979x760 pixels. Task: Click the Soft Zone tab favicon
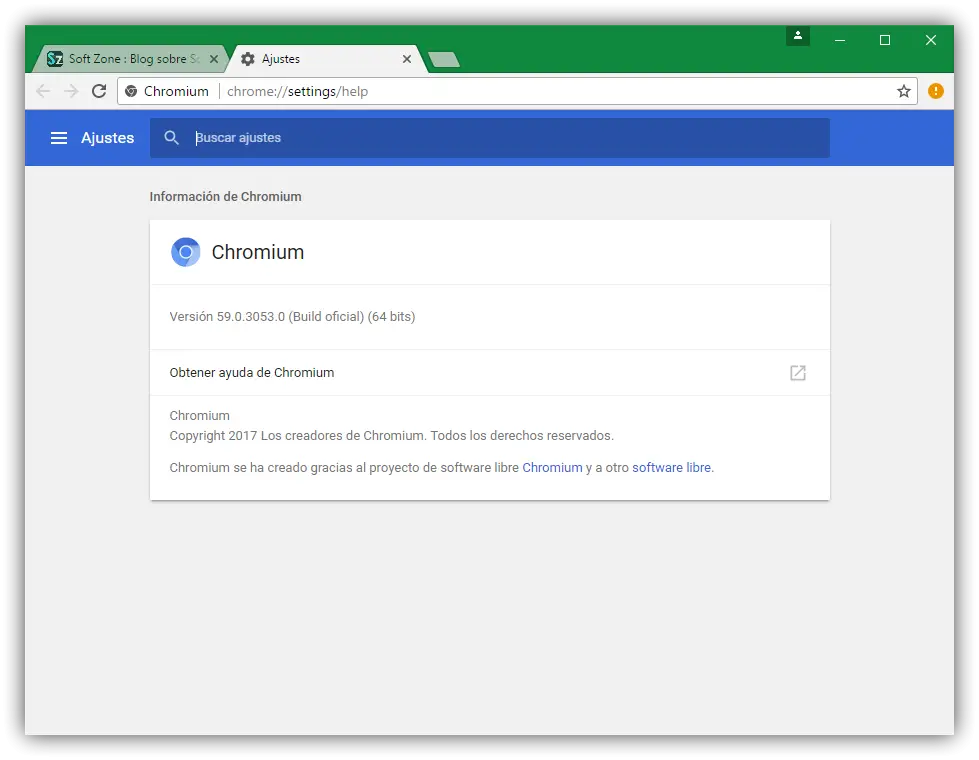coord(55,59)
